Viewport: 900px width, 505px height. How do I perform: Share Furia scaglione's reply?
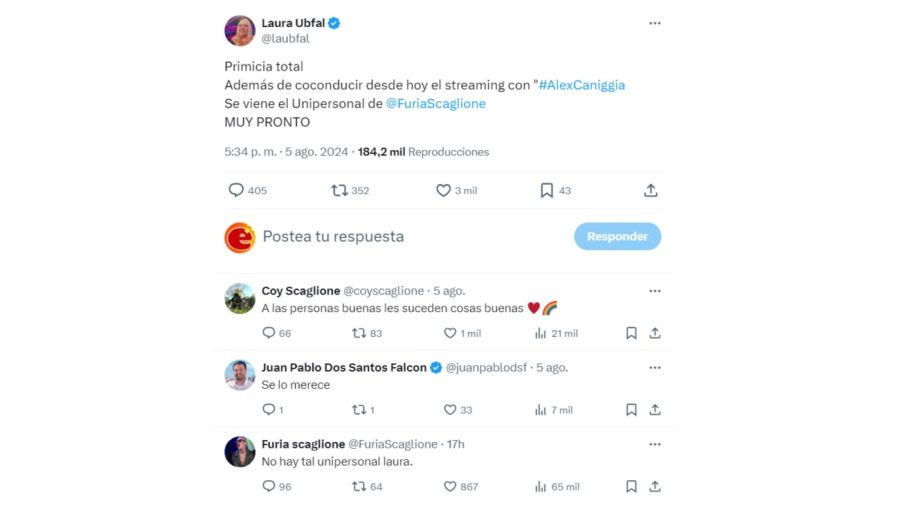click(655, 486)
